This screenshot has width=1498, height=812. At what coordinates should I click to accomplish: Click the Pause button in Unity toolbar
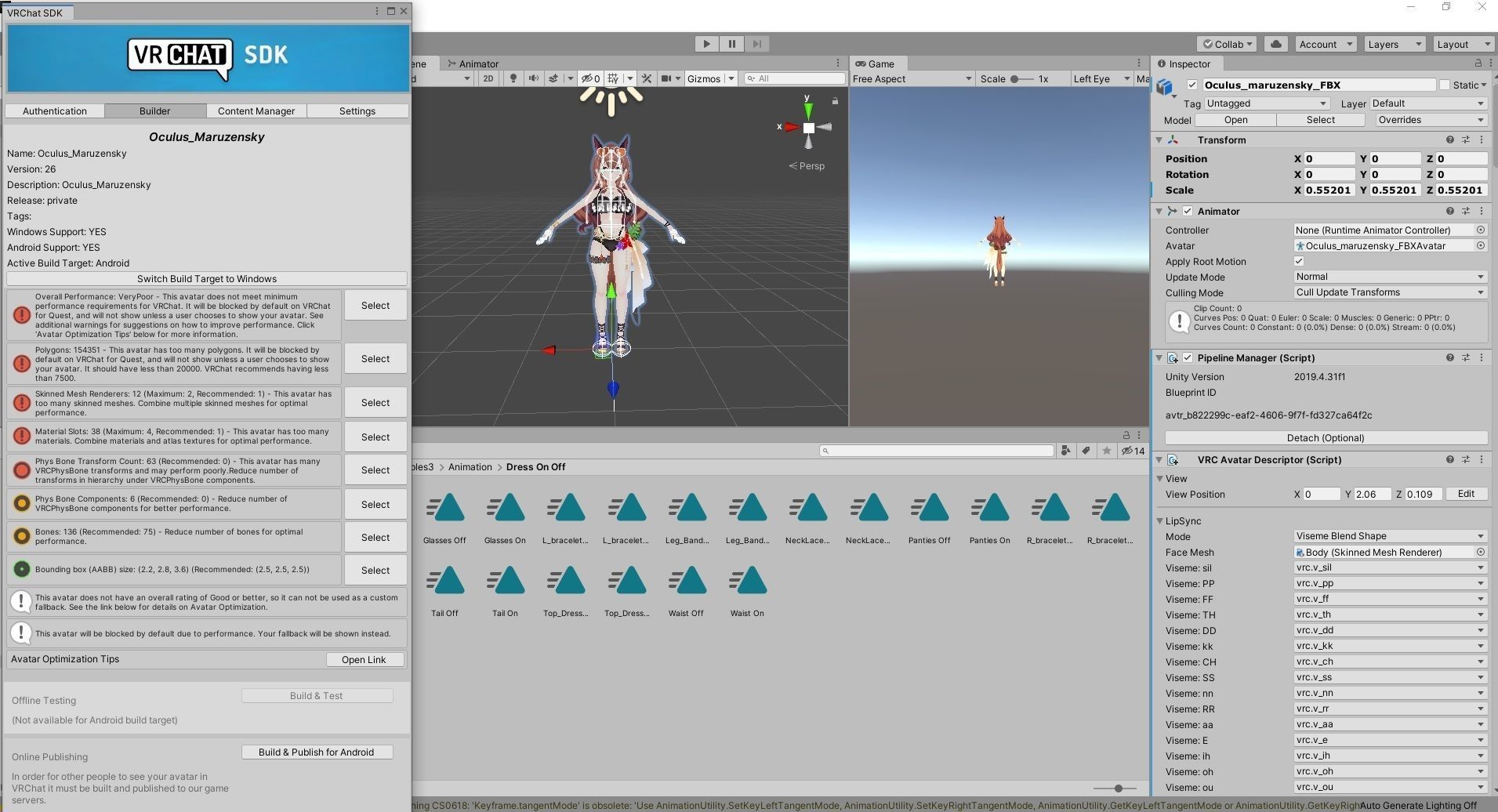click(731, 44)
